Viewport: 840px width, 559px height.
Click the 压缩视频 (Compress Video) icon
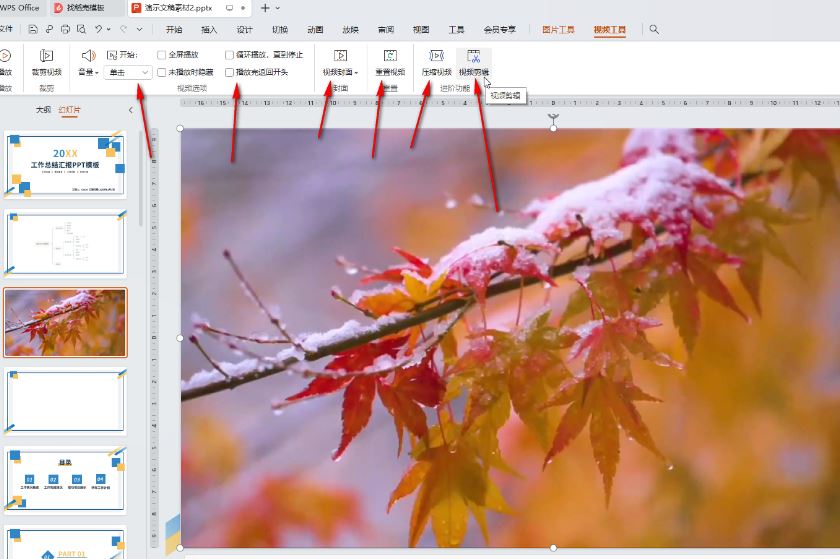(436, 56)
